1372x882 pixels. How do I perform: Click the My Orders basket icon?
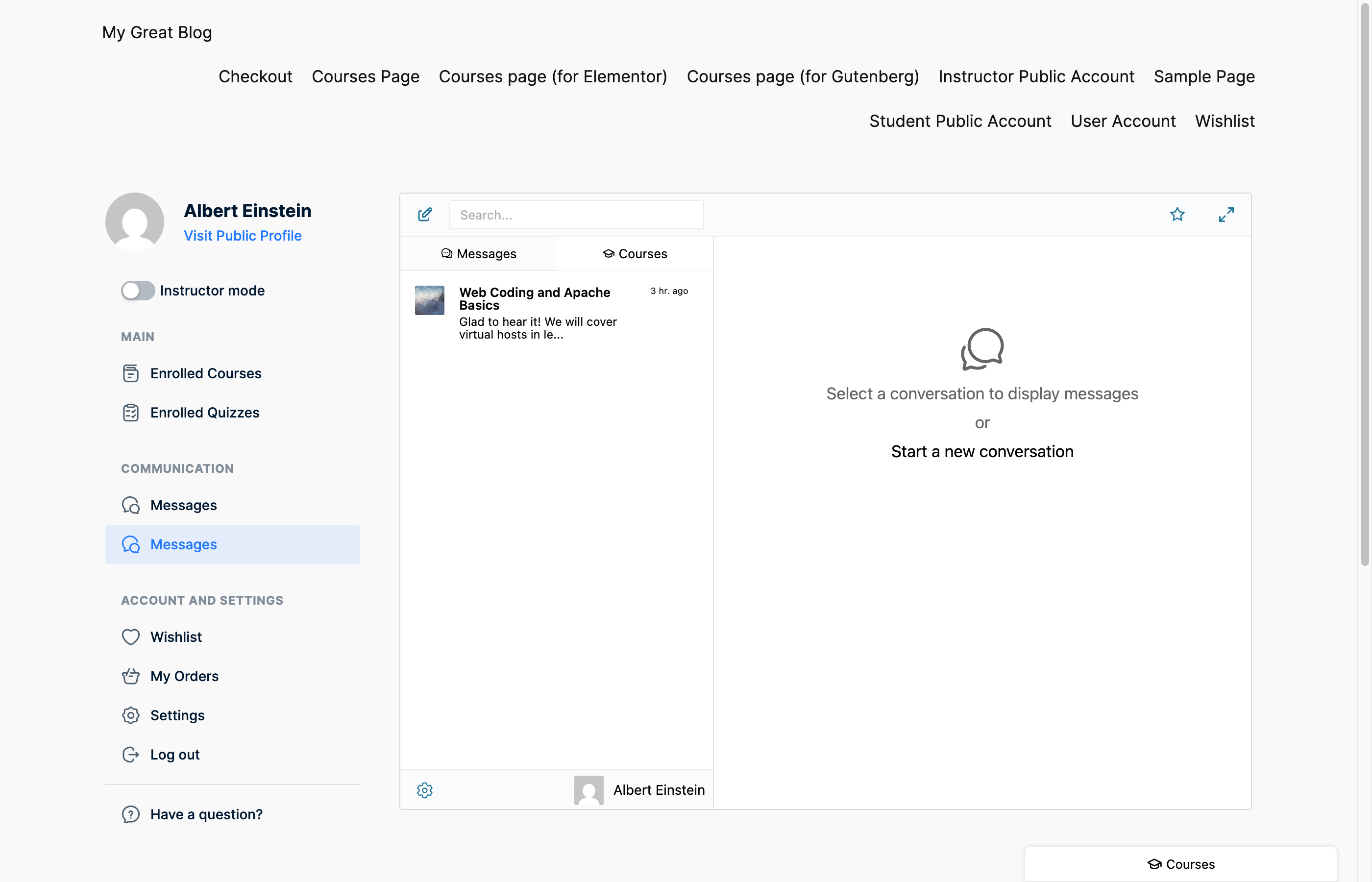tap(130, 676)
